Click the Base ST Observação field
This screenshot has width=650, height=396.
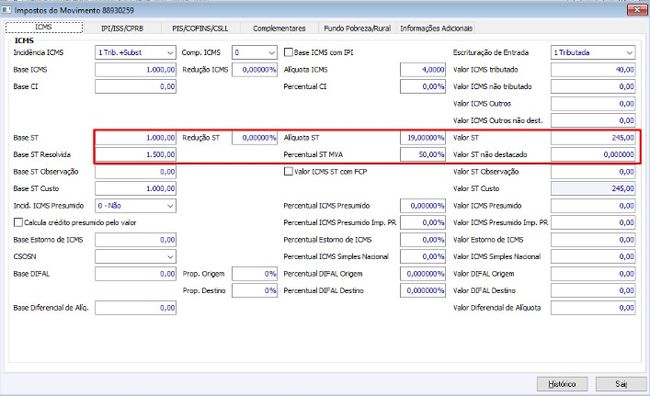click(x=136, y=172)
